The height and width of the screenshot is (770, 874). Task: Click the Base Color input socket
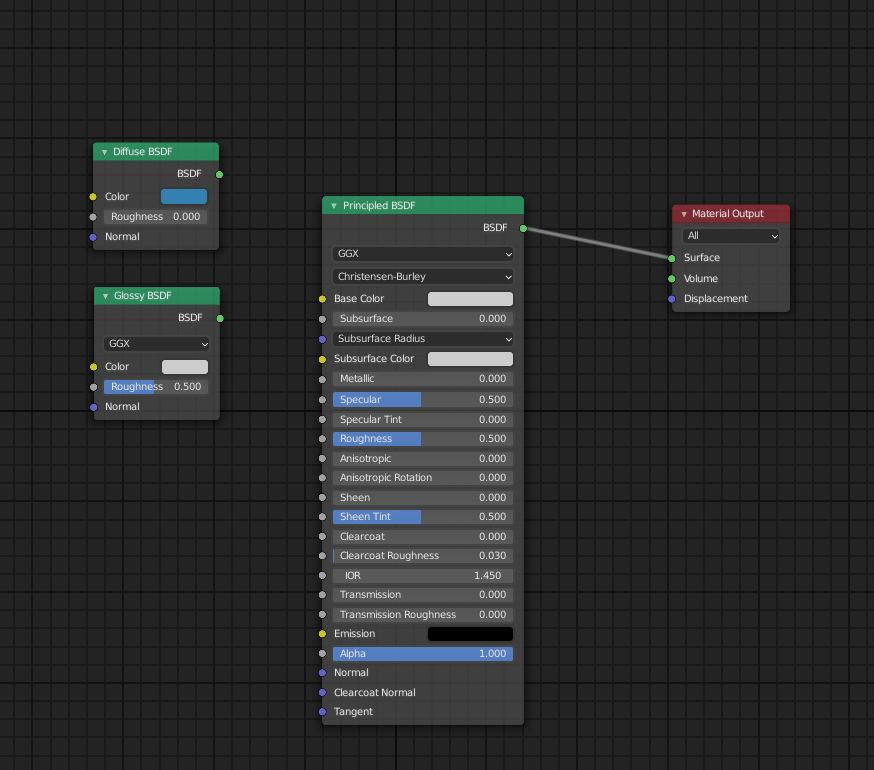pos(322,299)
